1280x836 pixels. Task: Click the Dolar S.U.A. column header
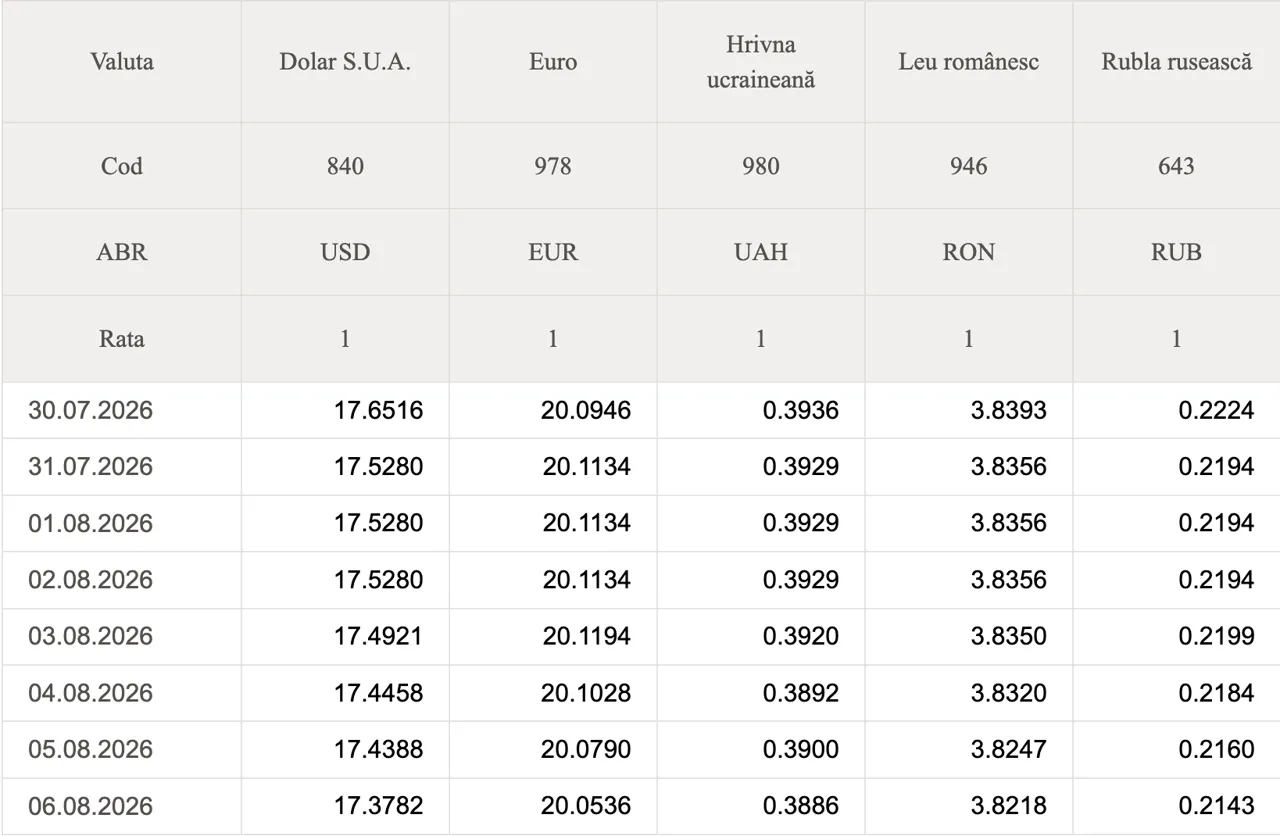click(x=345, y=62)
